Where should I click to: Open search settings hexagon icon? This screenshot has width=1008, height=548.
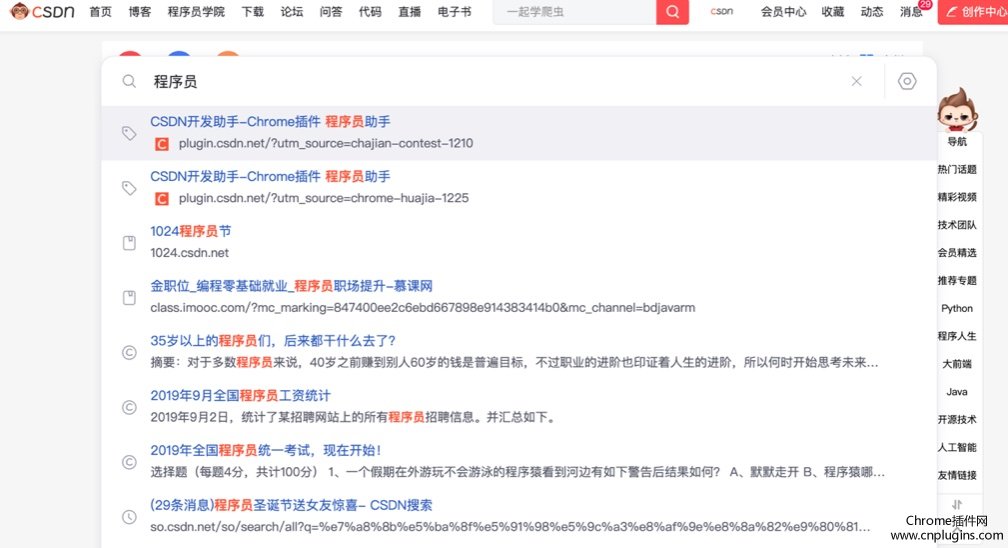(907, 81)
